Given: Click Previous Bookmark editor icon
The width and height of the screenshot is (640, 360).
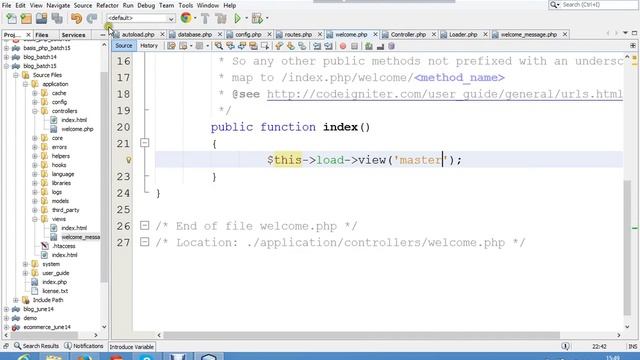Looking at the screenshot, I should 279,46.
